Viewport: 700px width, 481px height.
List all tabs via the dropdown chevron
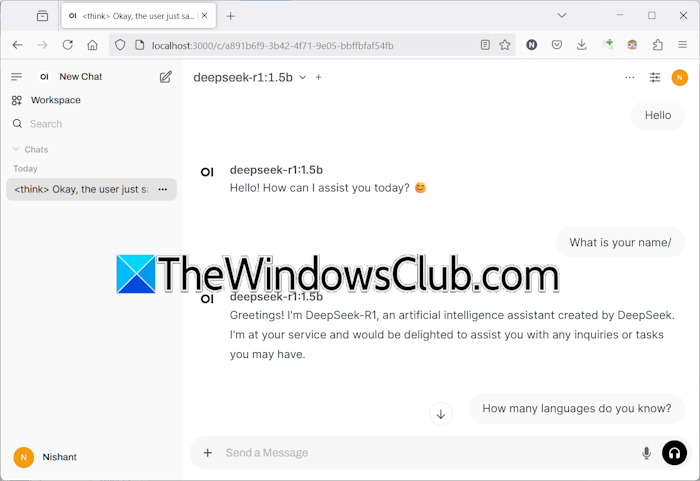562,16
